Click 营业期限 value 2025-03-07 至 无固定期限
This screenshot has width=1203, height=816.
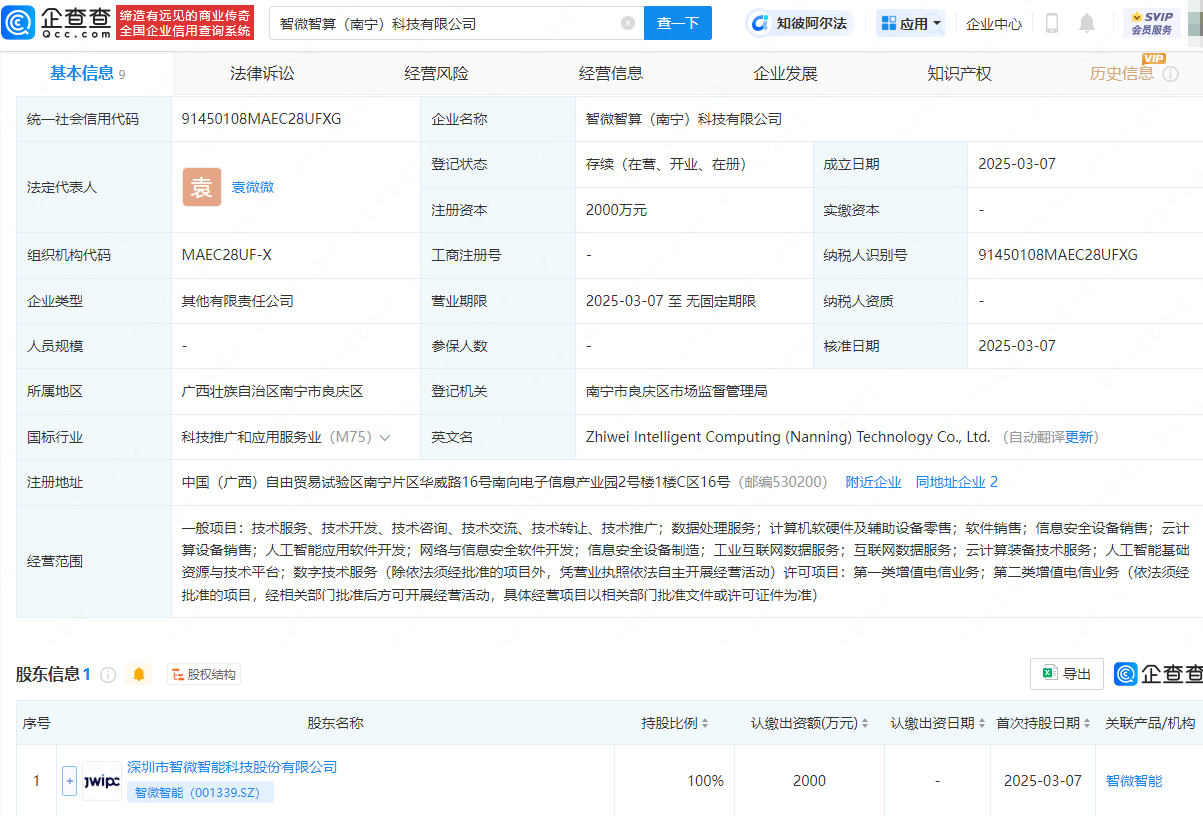(x=671, y=301)
